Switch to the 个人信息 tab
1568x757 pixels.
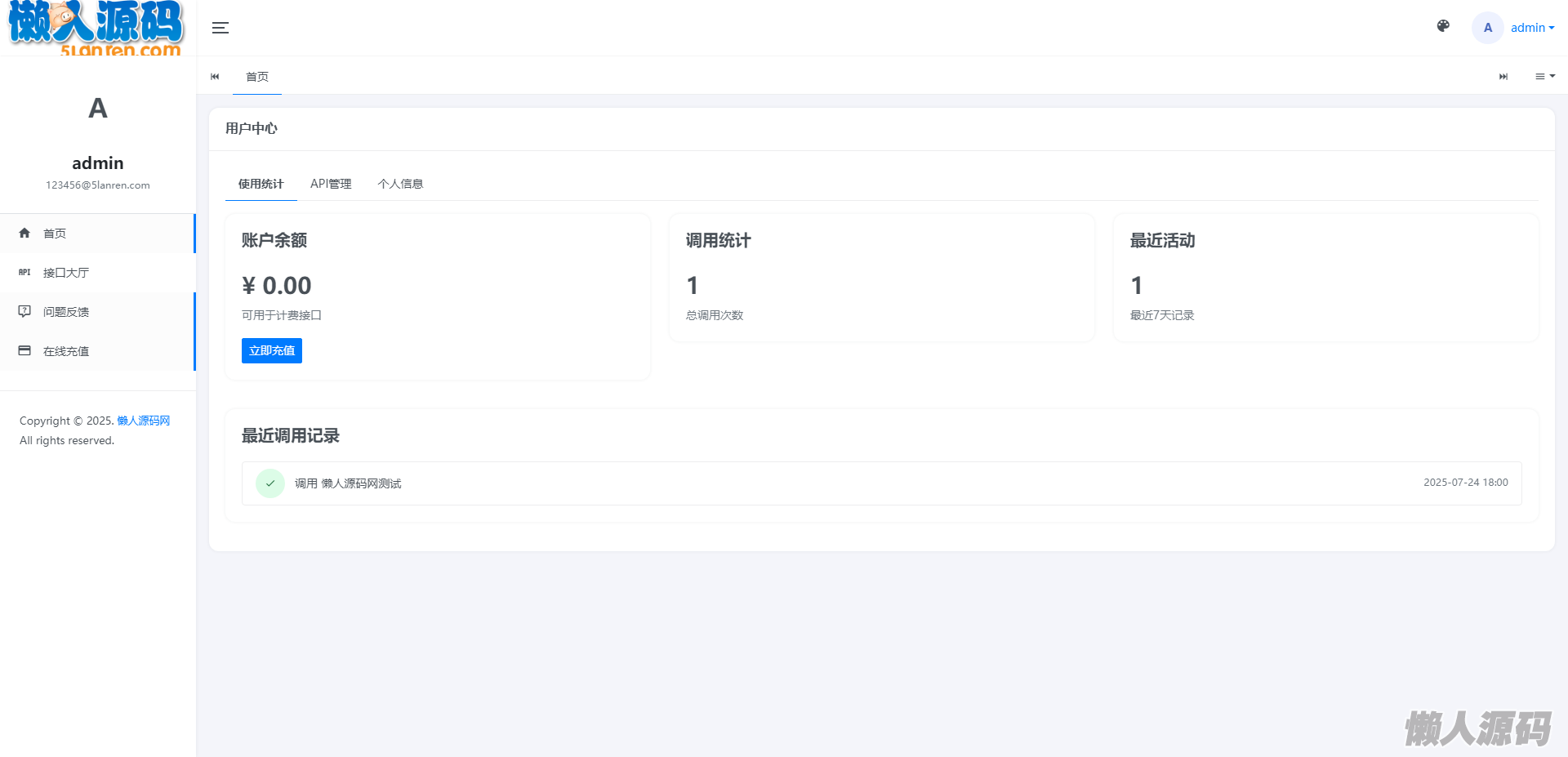click(400, 184)
